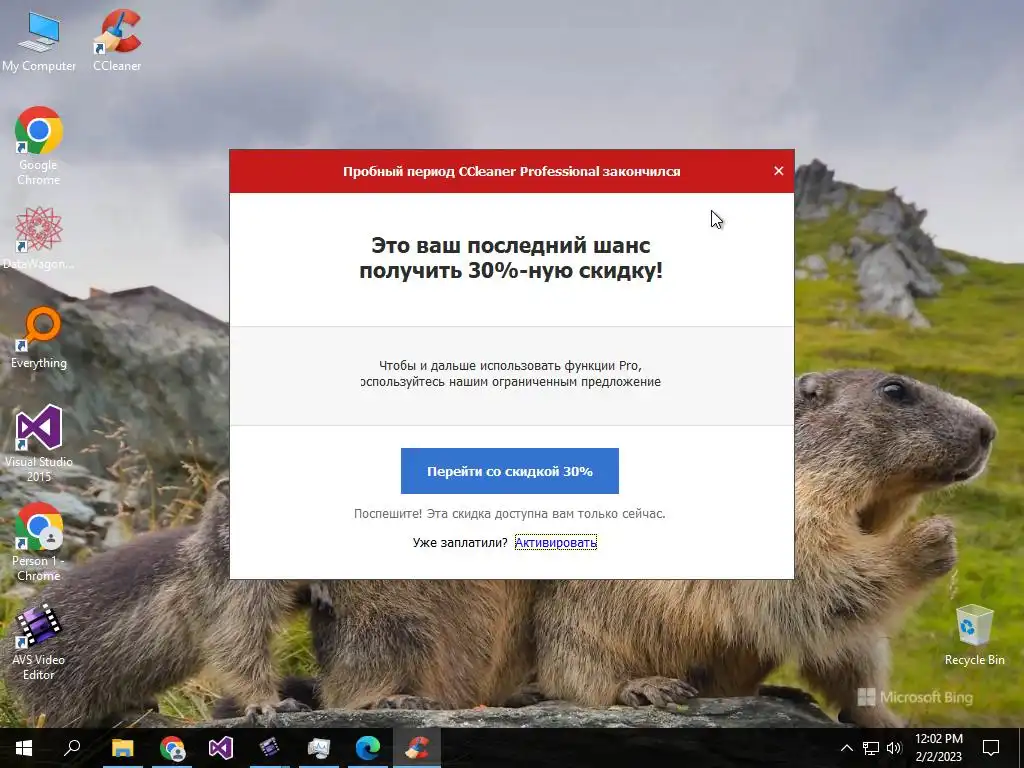
Task: Select CCleaner taskbar icon
Action: [417, 748]
